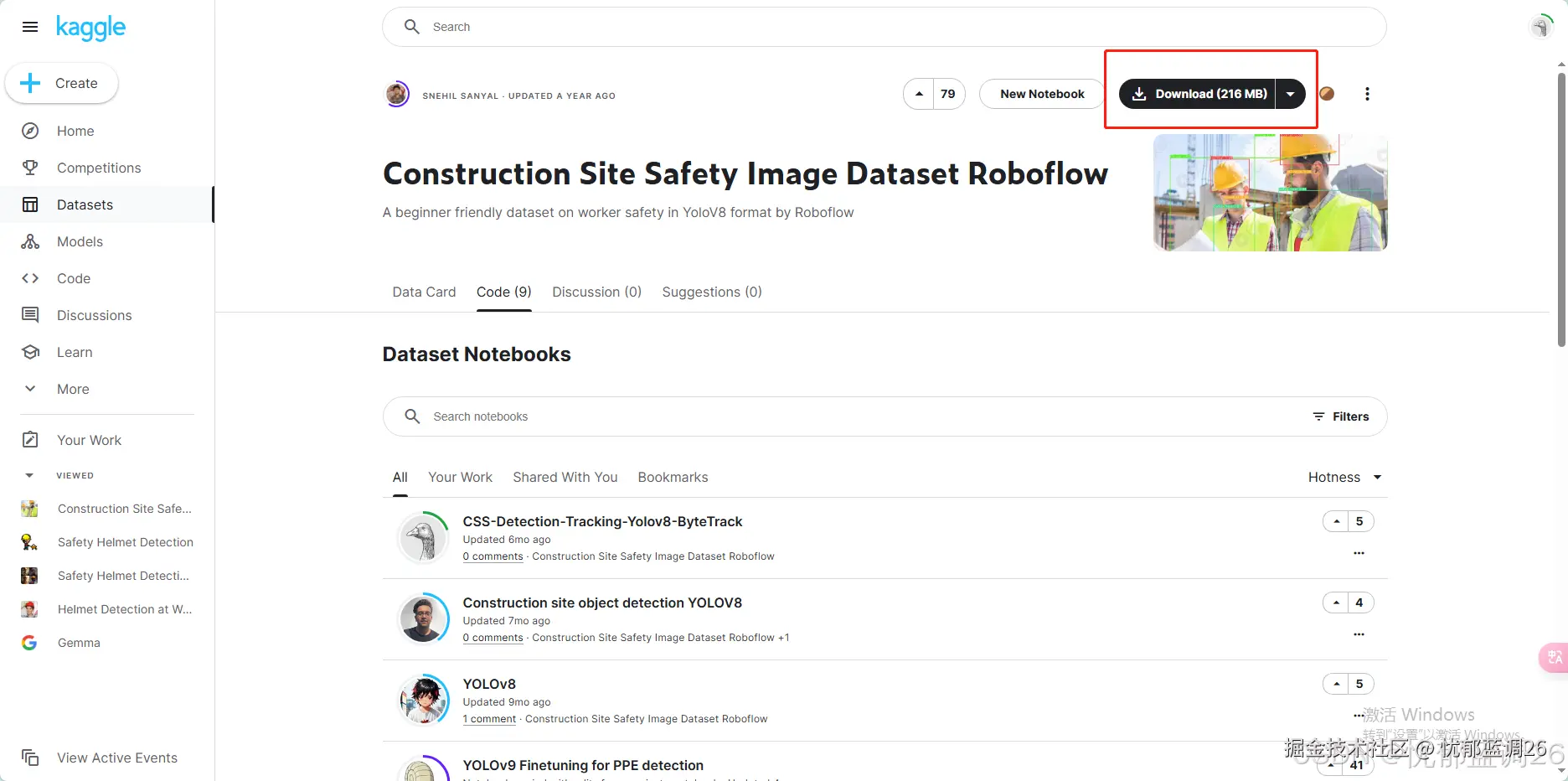The image size is (1568, 781).
Task: Open YOLOv9 Finetuning for PPE detection
Action: [583, 765]
